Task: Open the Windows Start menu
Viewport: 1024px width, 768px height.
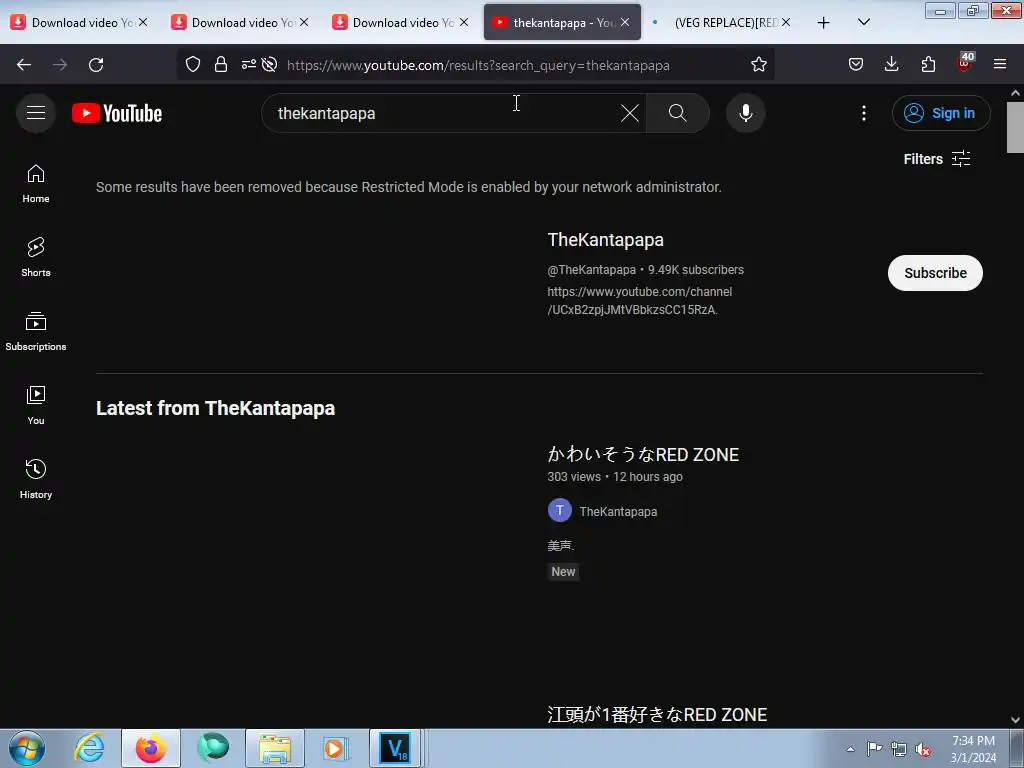Action: pyautogui.click(x=27, y=748)
